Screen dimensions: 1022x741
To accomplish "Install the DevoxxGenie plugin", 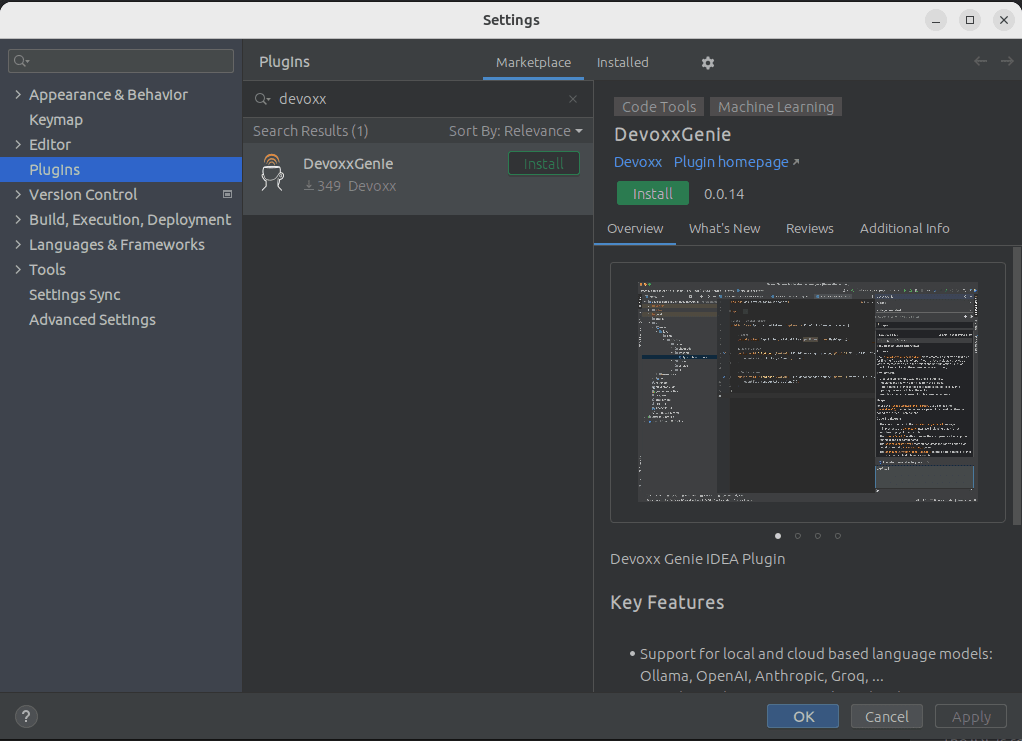I will pyautogui.click(x=652, y=193).
